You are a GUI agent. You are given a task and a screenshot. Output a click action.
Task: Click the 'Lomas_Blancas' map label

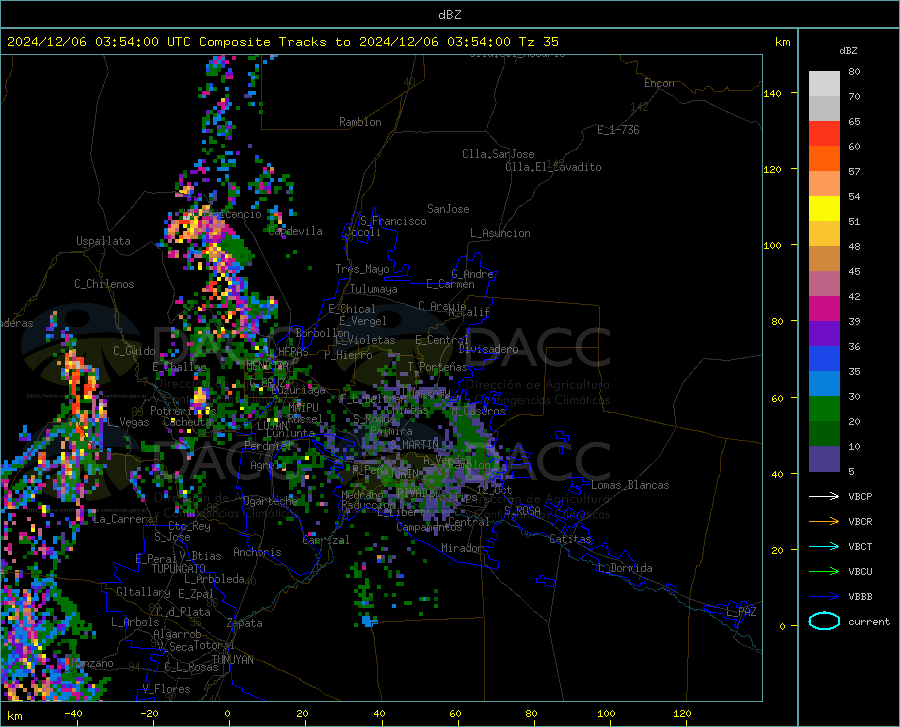coord(630,485)
